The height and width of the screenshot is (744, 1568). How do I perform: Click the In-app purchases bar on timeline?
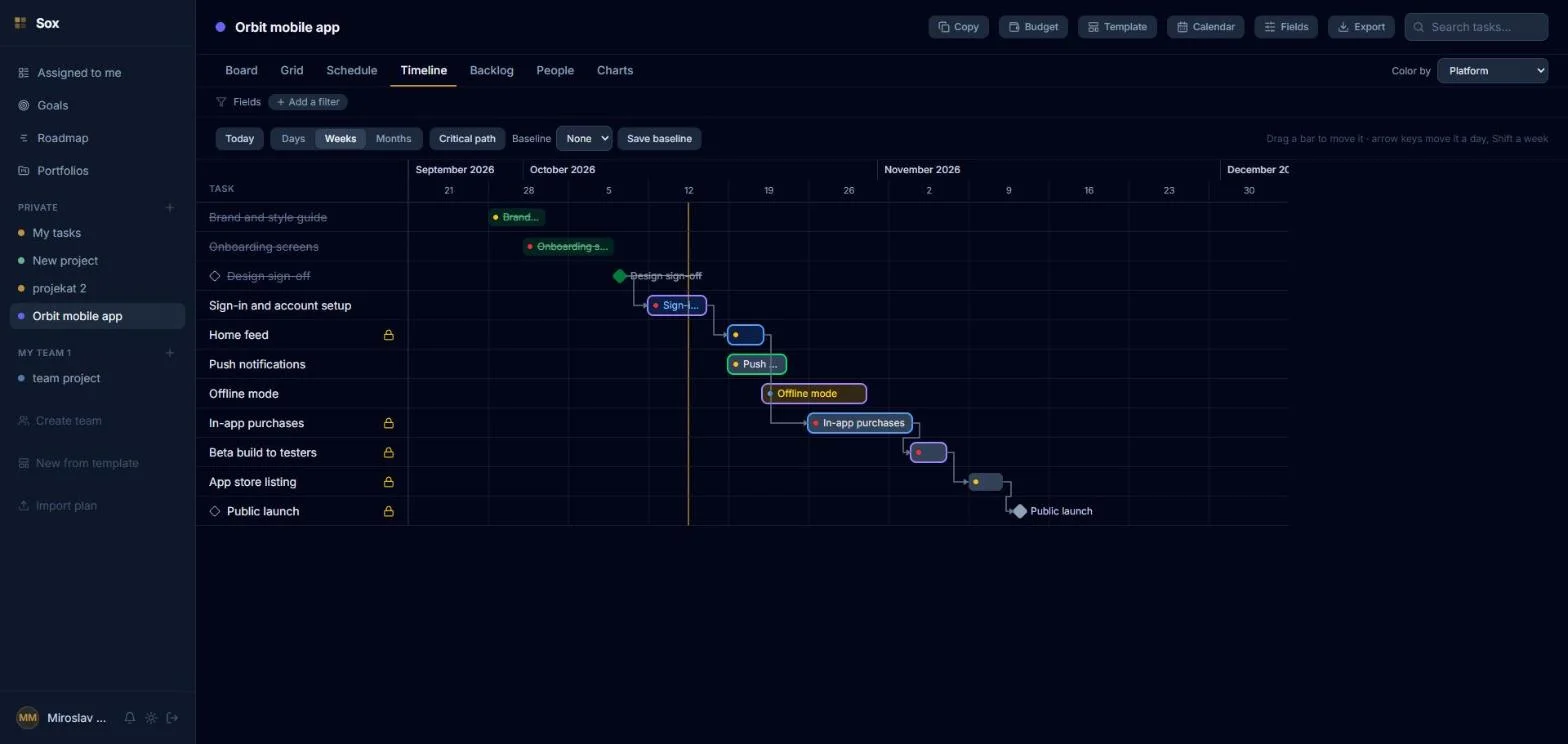point(860,423)
